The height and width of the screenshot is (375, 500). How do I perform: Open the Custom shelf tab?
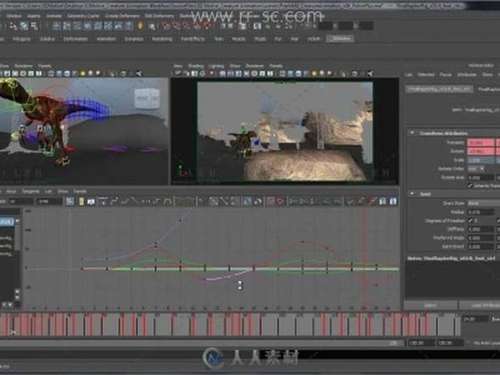click(x=340, y=39)
